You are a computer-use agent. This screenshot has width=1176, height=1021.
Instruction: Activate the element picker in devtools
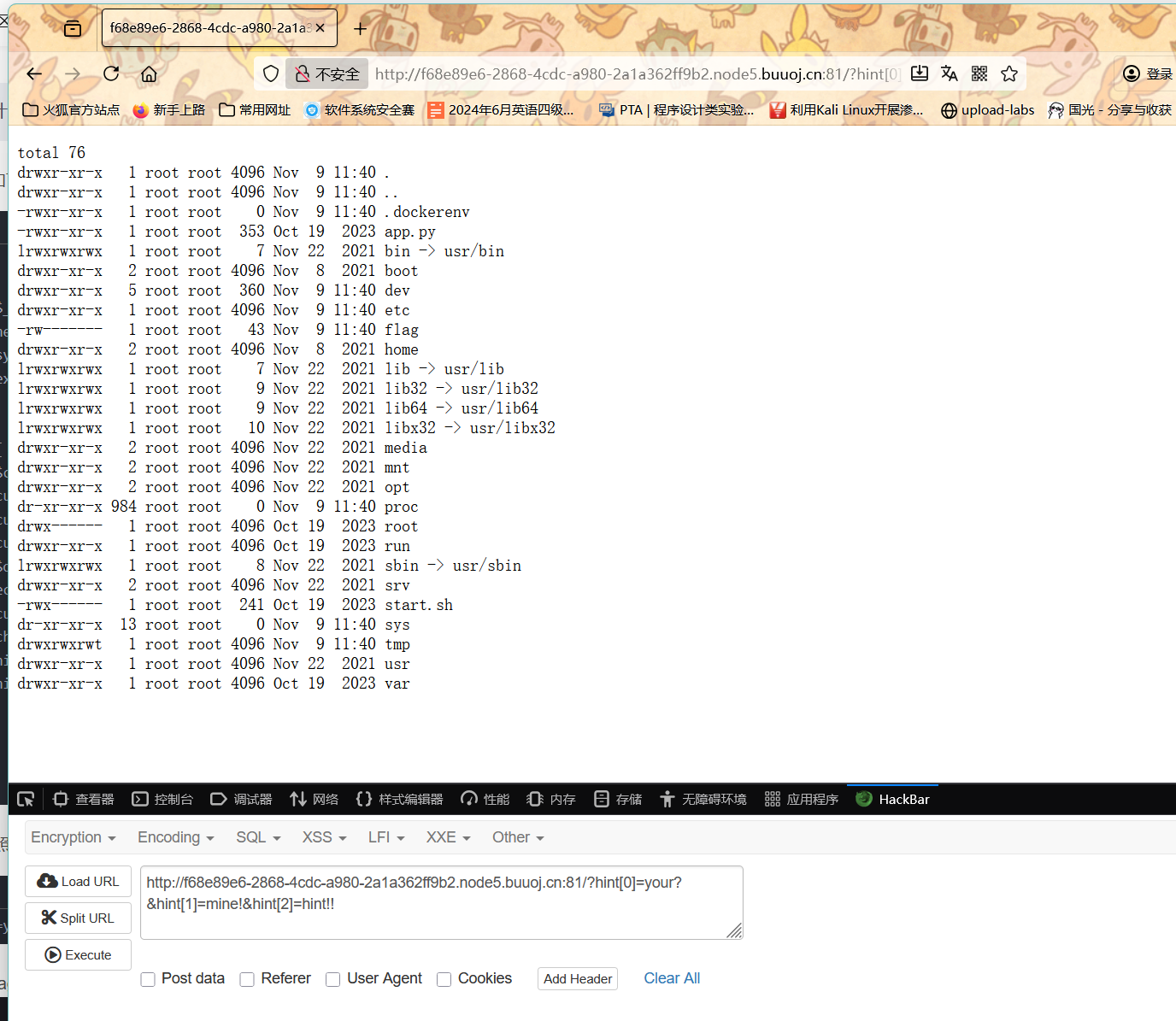click(26, 799)
